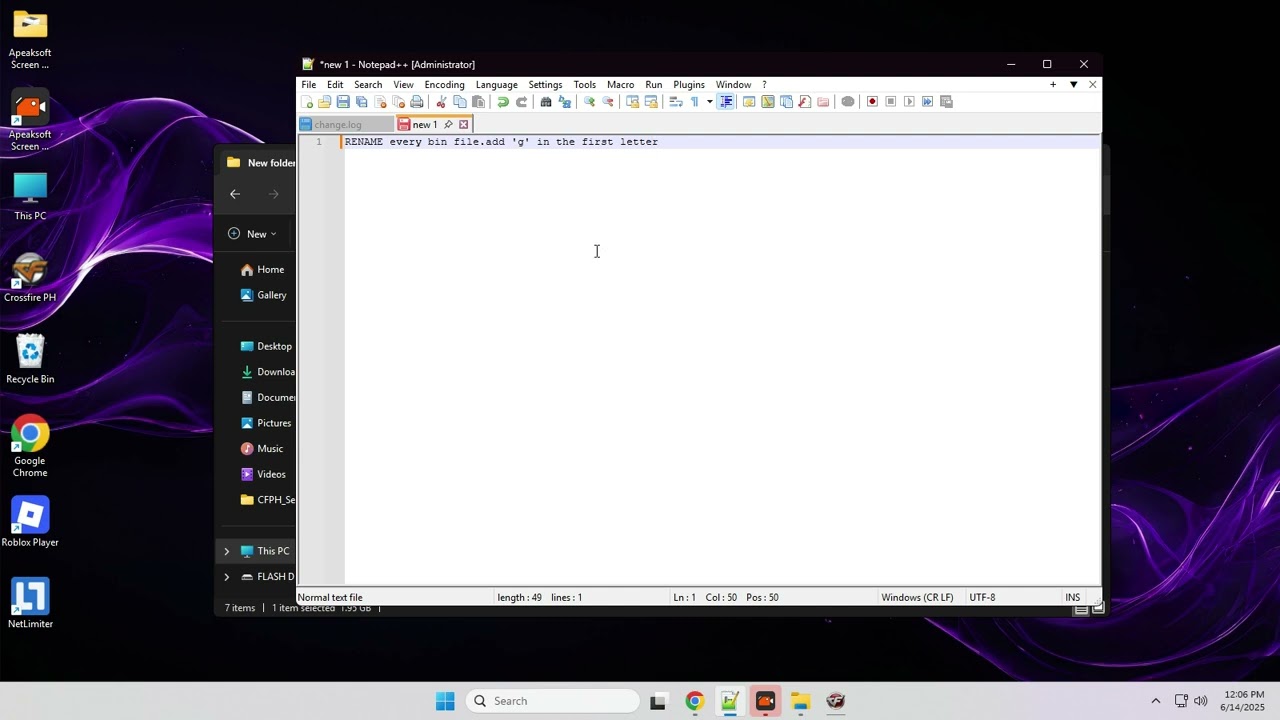Open Gallery in the File Explorer sidebar
The height and width of the screenshot is (720, 1280).
coord(264,295)
